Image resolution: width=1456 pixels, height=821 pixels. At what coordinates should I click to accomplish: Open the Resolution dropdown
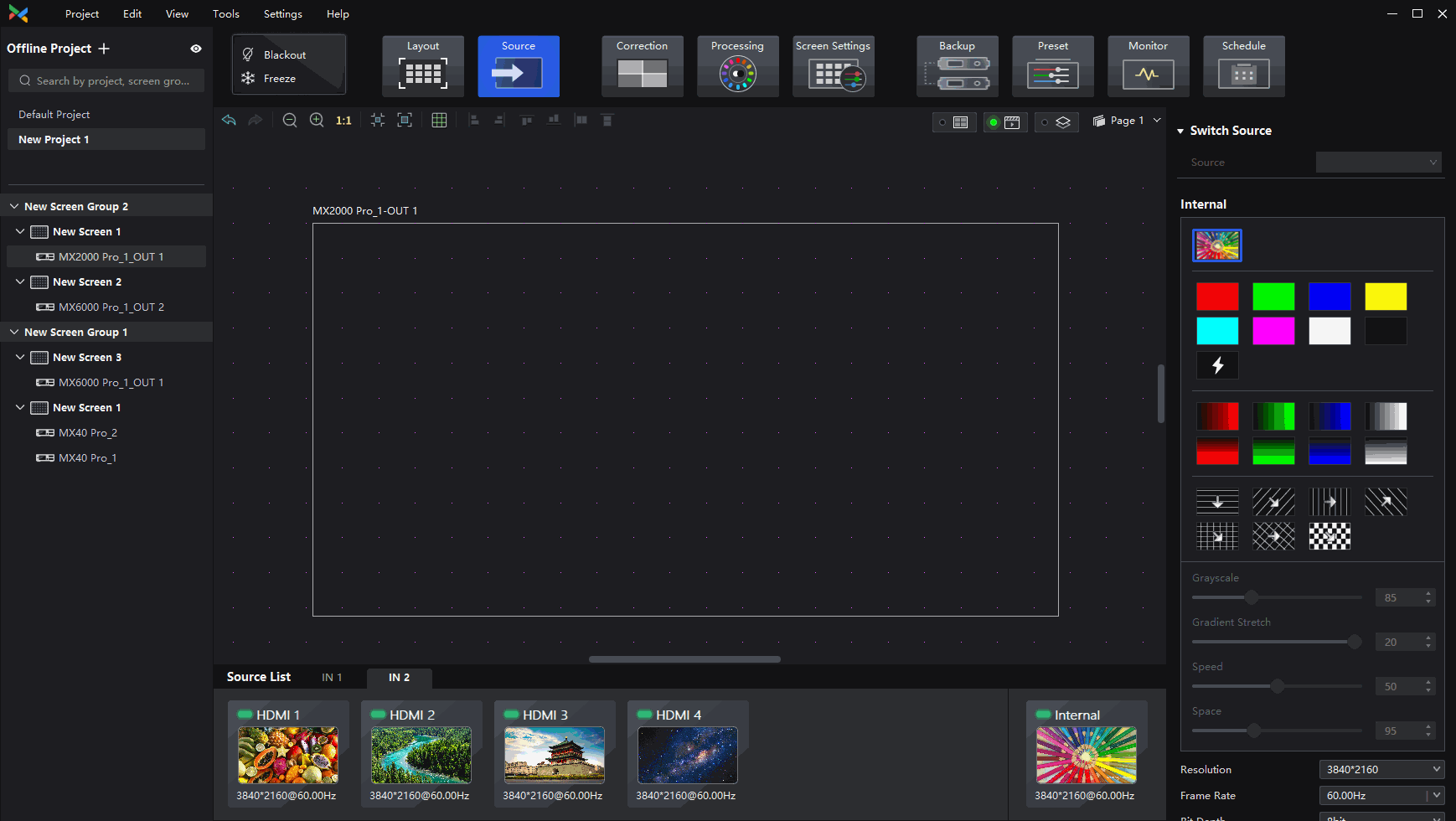click(1381, 769)
